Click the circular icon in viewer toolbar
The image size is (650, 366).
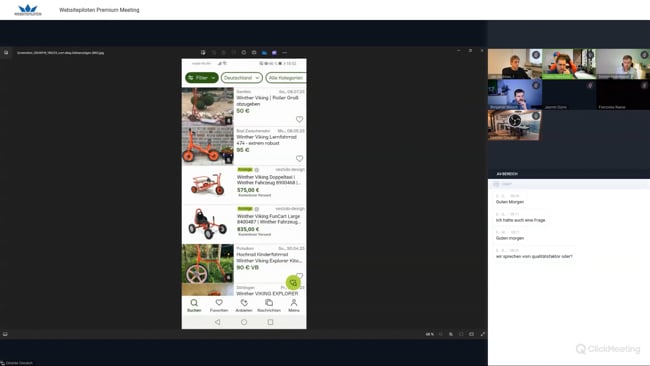pyautogui.click(x=244, y=53)
